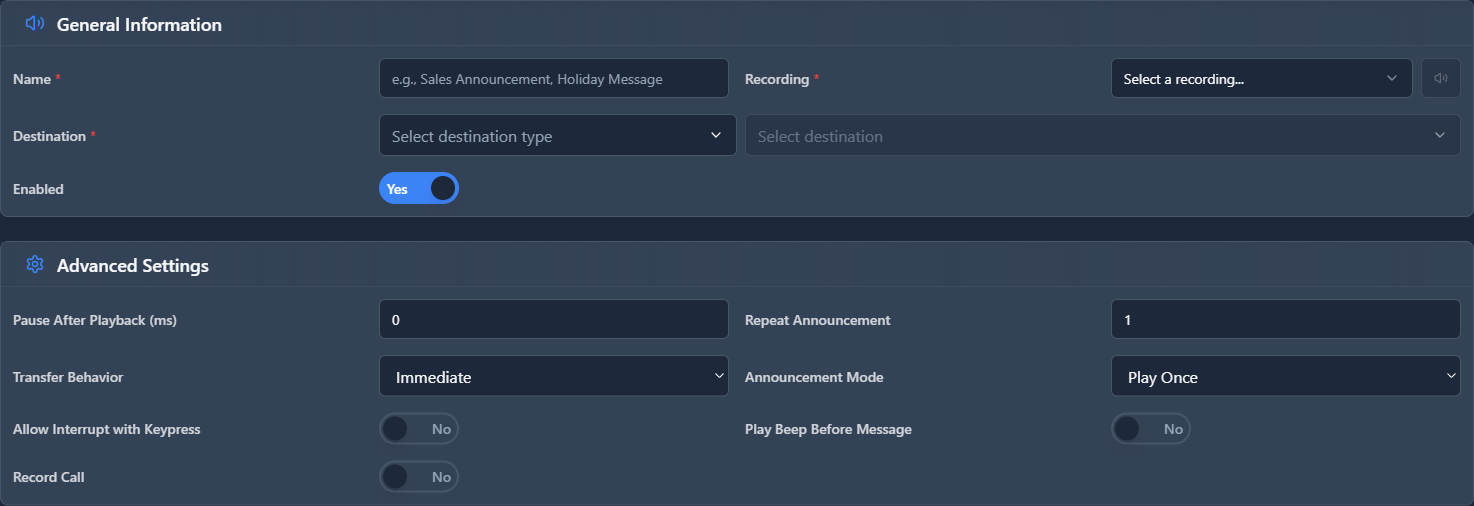Turn on the Record Call switch
Image resolution: width=1474 pixels, height=506 pixels.
click(x=419, y=477)
